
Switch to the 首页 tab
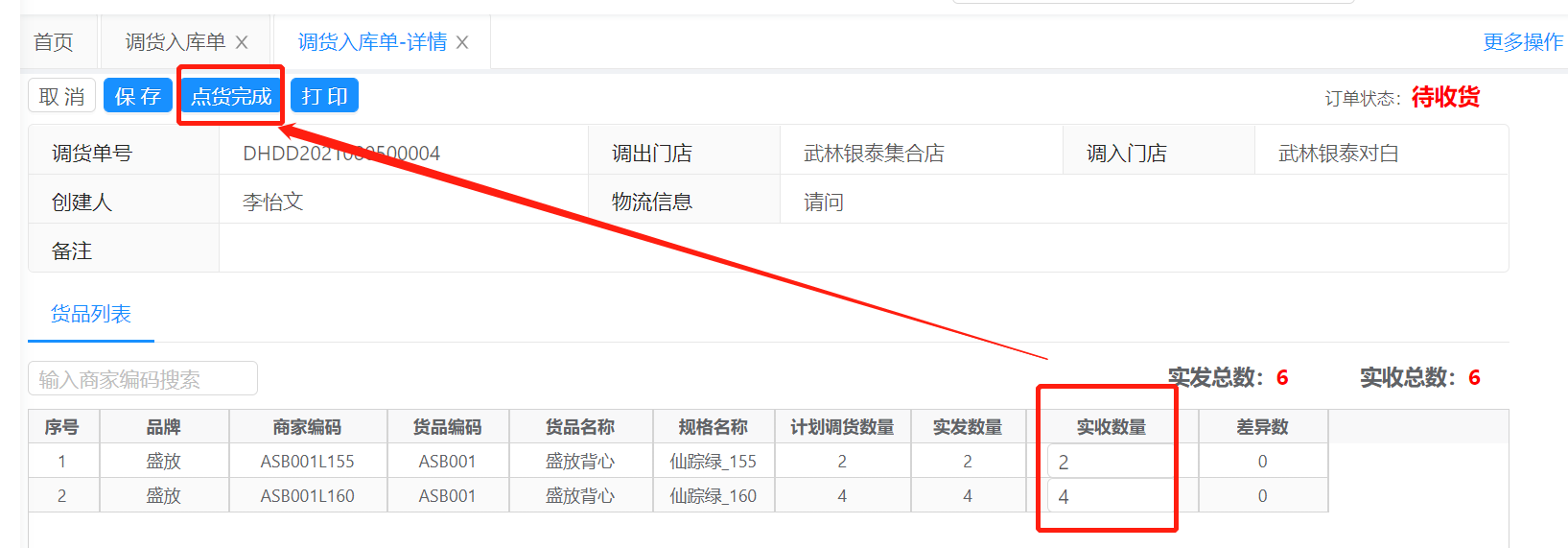point(54,42)
